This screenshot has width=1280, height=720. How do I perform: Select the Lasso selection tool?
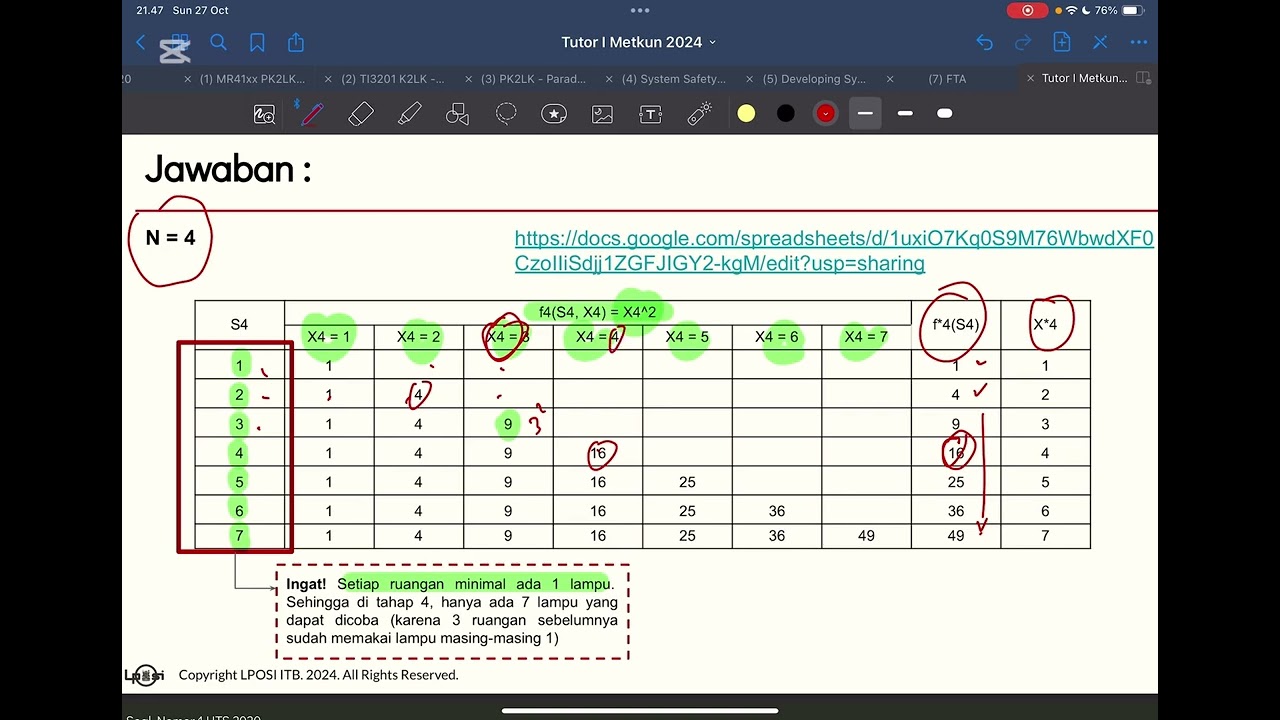[506, 114]
